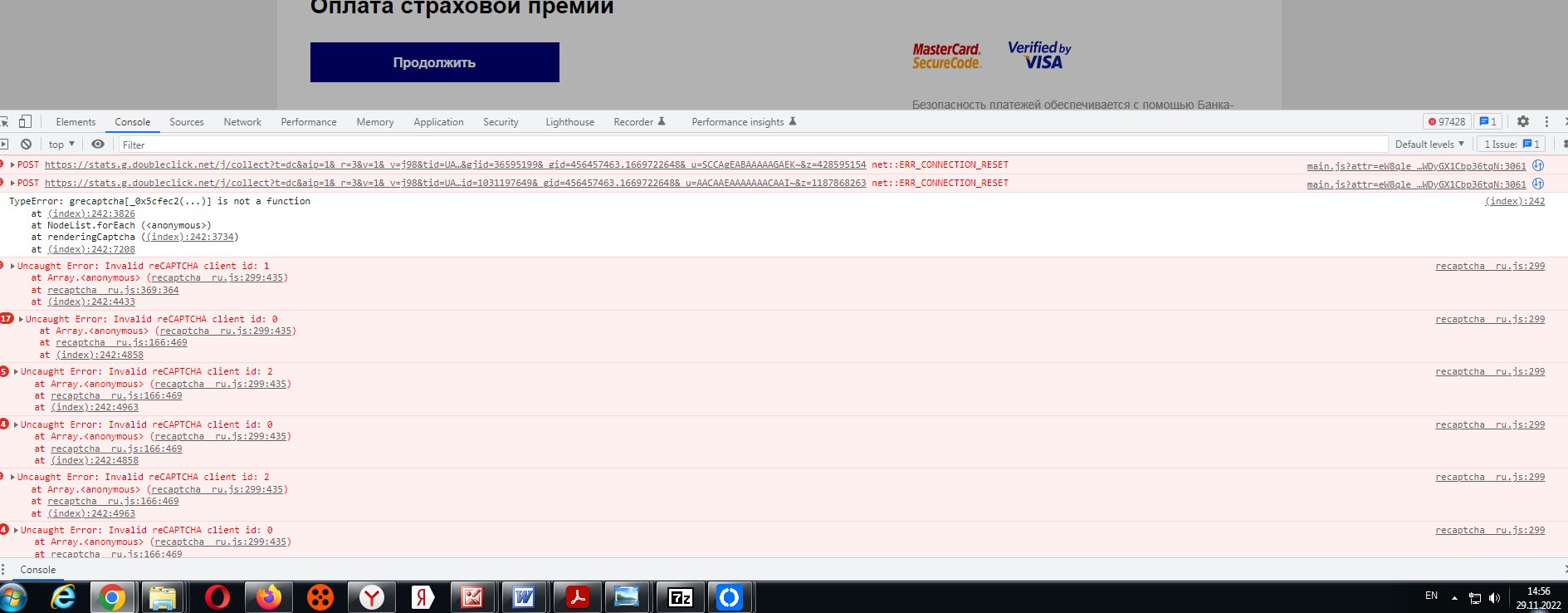Image resolution: width=1568 pixels, height=613 pixels.
Task: Open the (index):242 source link
Action: point(1514,201)
